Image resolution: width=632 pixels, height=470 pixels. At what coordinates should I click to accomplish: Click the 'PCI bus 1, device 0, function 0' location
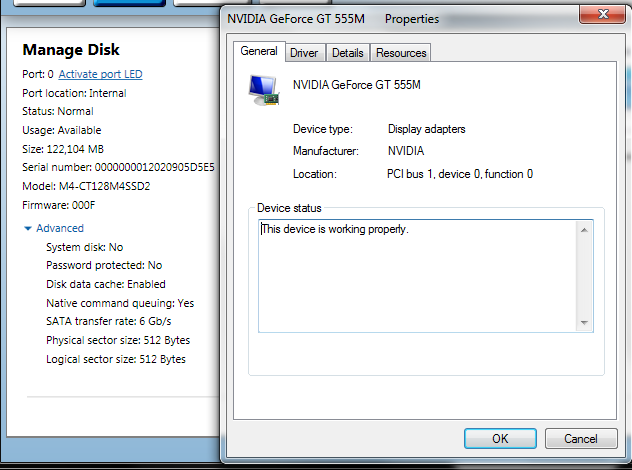tap(460, 174)
